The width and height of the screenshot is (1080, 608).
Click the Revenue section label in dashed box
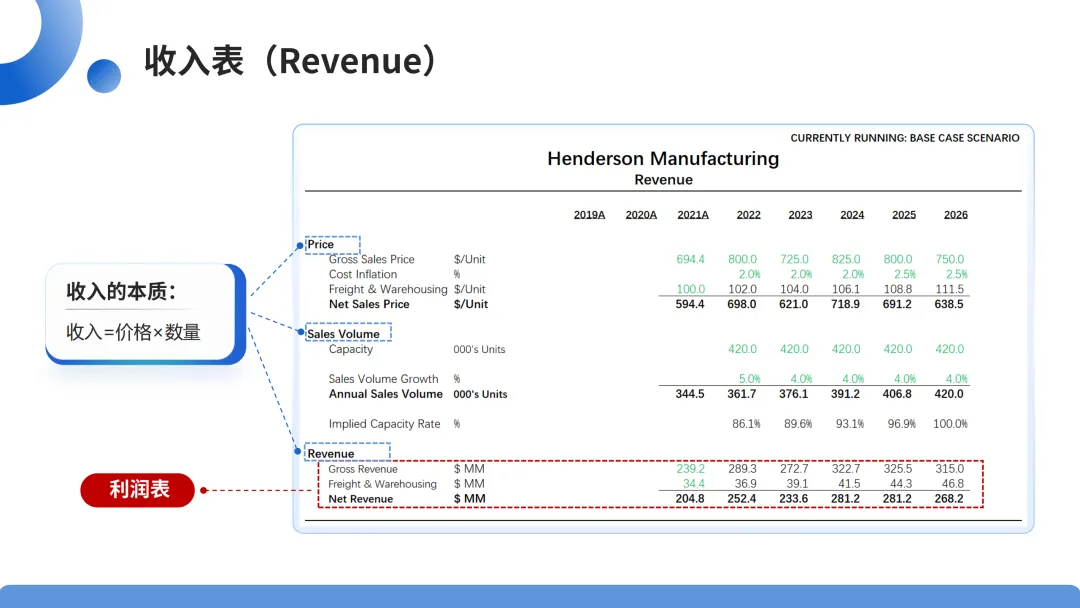pyautogui.click(x=331, y=454)
